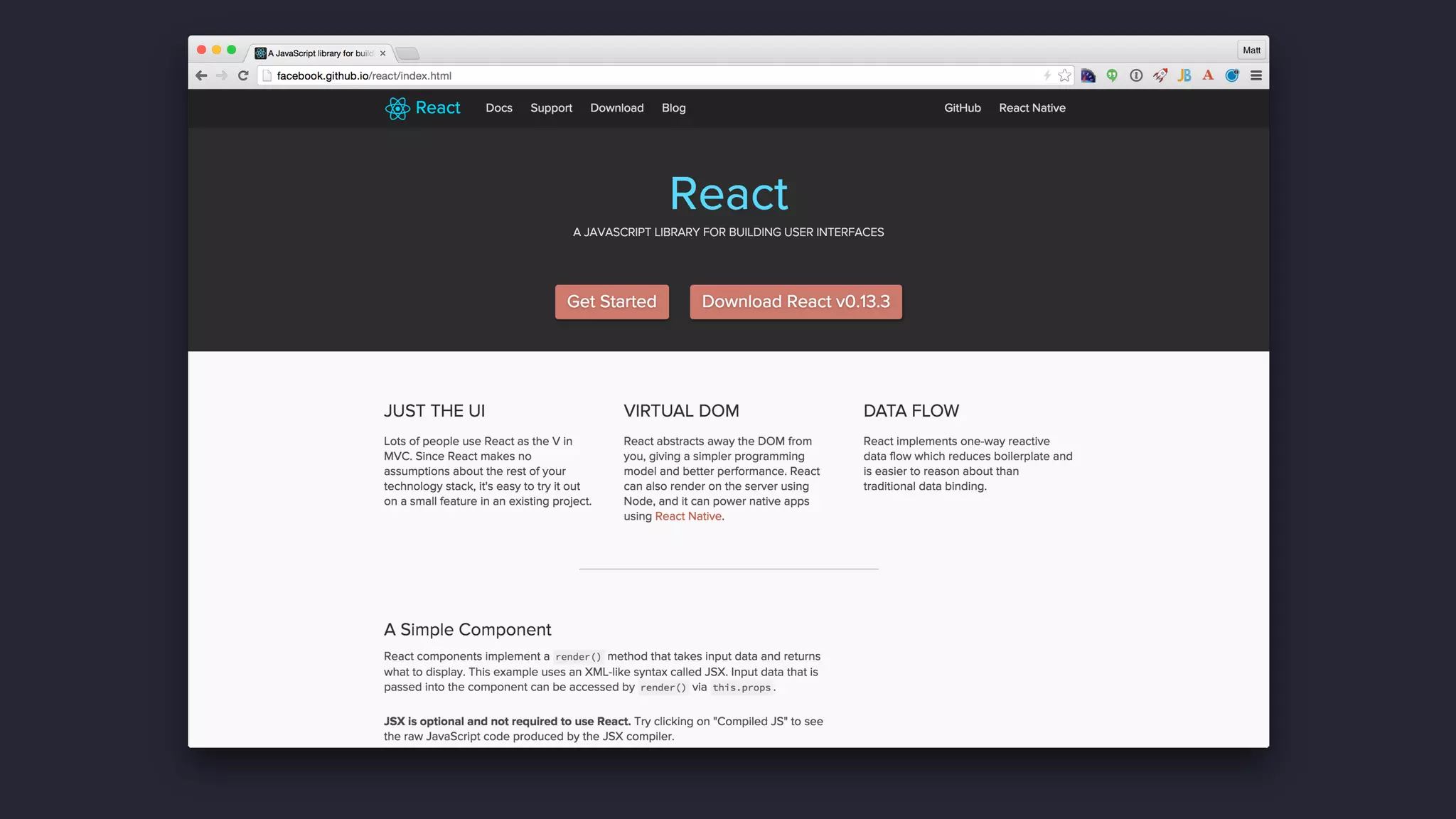Click the VIRTUAL DOM heading
This screenshot has width=1456, height=819.
681,411
